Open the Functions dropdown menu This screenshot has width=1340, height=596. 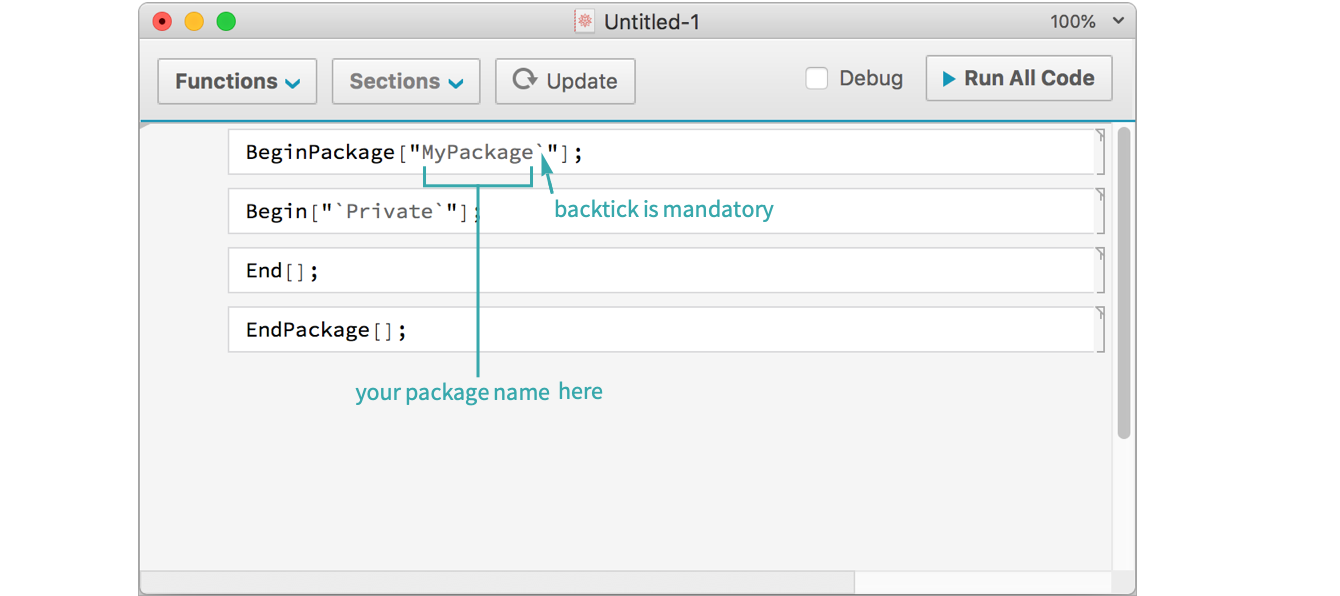(237, 81)
